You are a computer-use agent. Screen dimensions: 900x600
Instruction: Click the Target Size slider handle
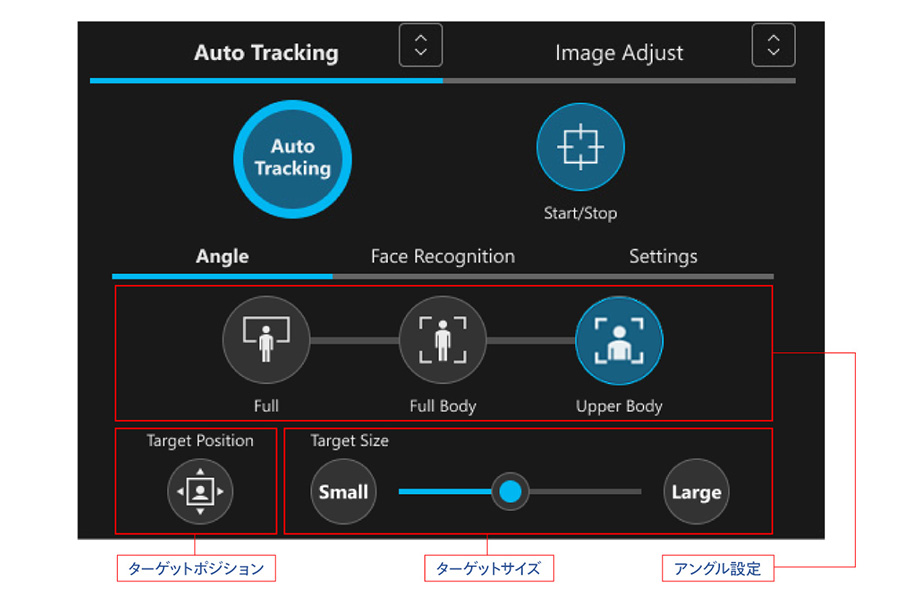(x=511, y=491)
